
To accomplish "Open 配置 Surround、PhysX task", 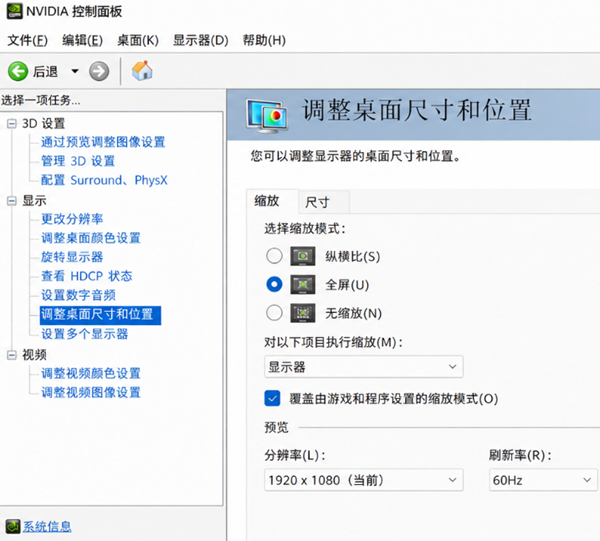I will click(x=104, y=180).
